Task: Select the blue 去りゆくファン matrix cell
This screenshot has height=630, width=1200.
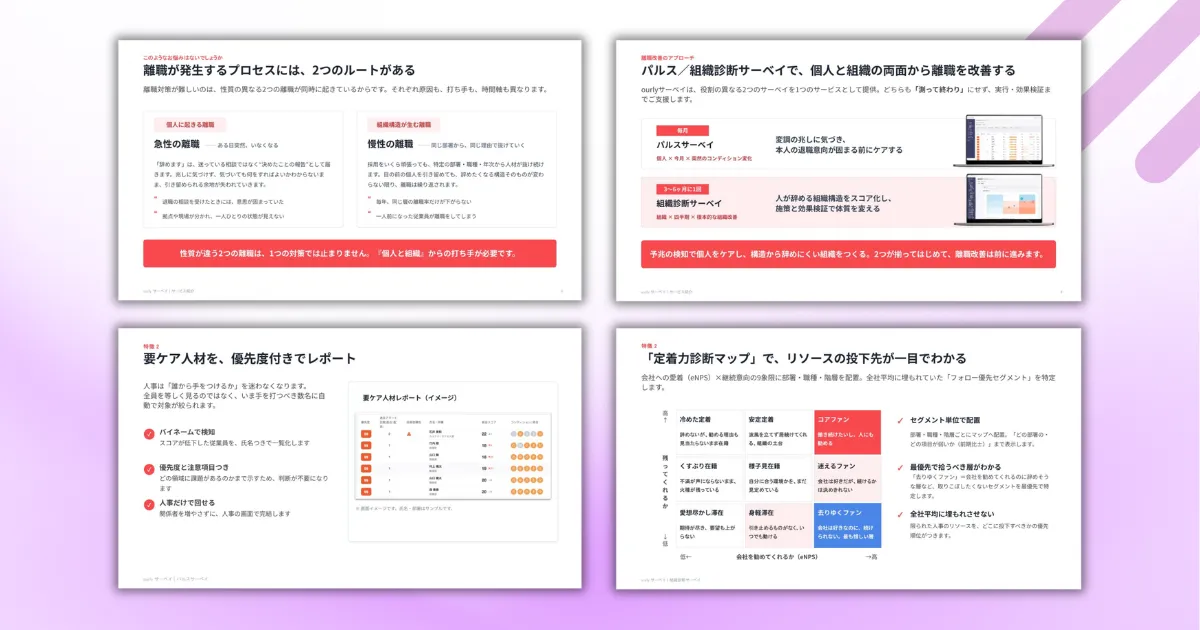Action: pyautogui.click(x=848, y=526)
